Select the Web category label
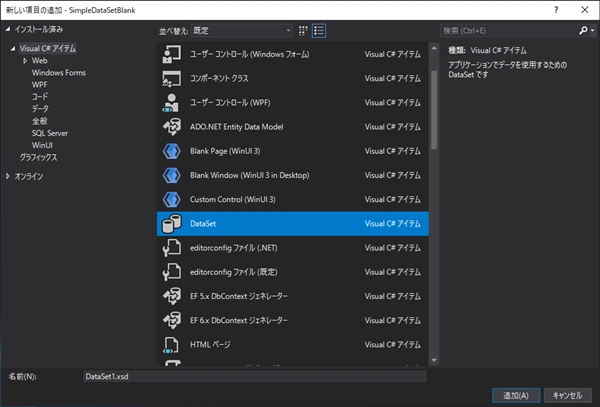The width and height of the screenshot is (600, 407). [x=39, y=61]
